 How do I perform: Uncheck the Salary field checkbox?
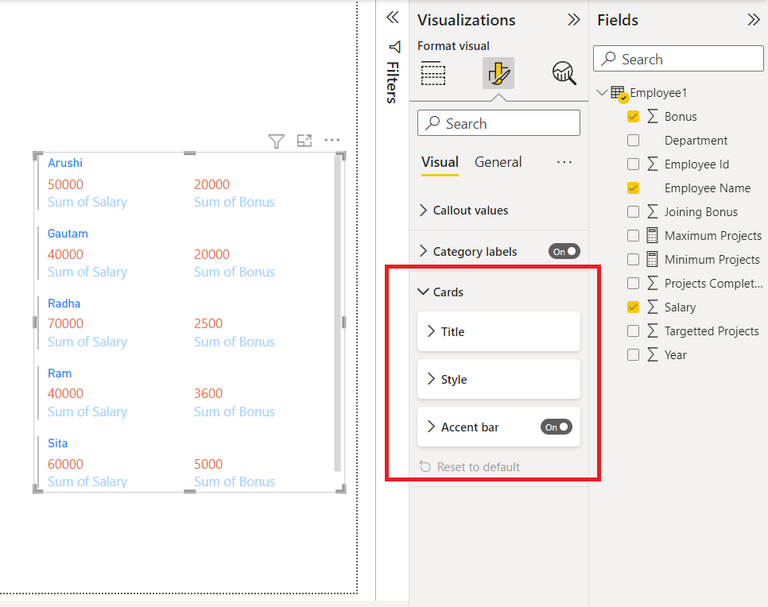click(633, 307)
